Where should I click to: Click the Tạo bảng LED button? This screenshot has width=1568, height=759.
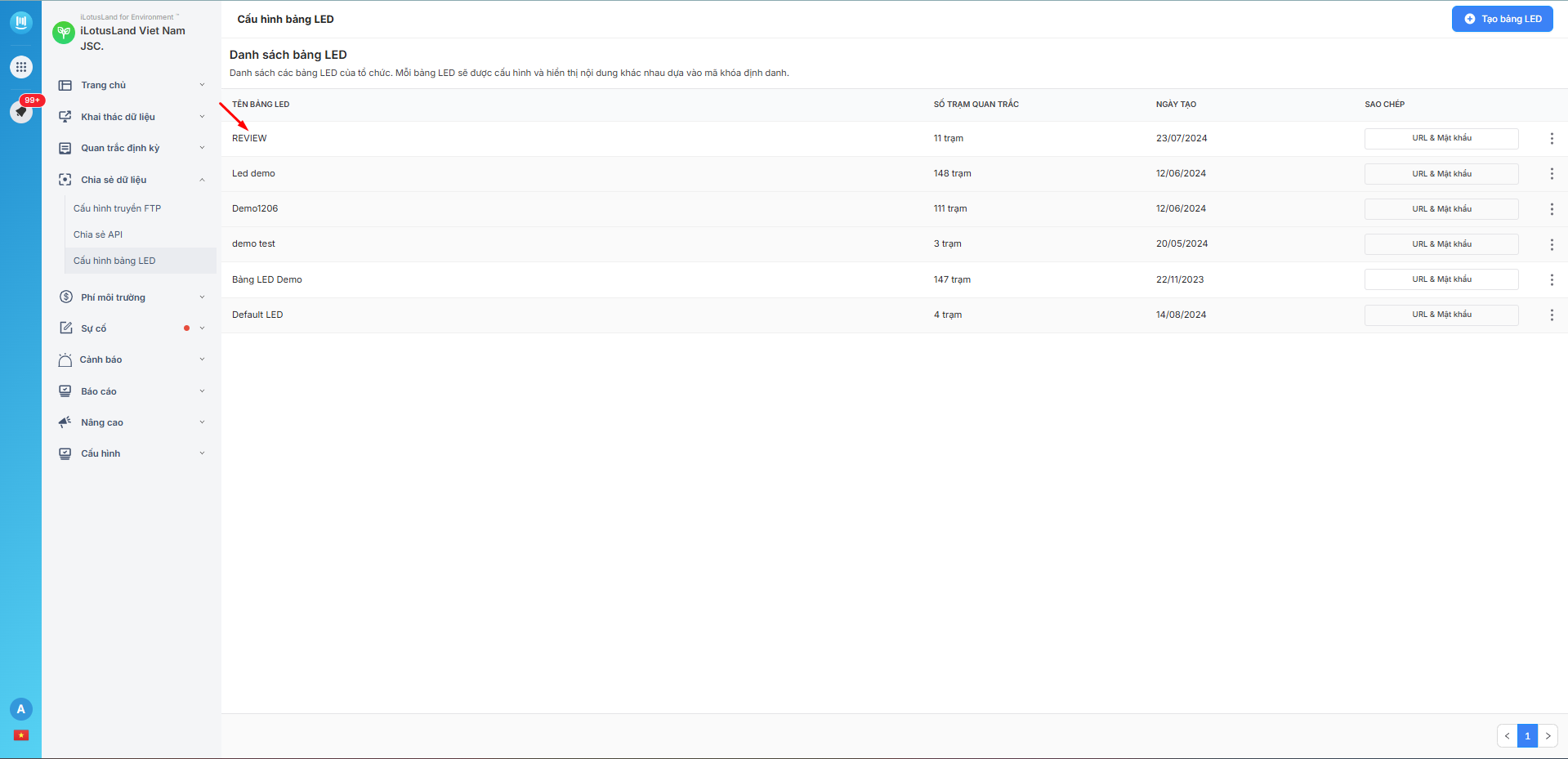(1502, 19)
